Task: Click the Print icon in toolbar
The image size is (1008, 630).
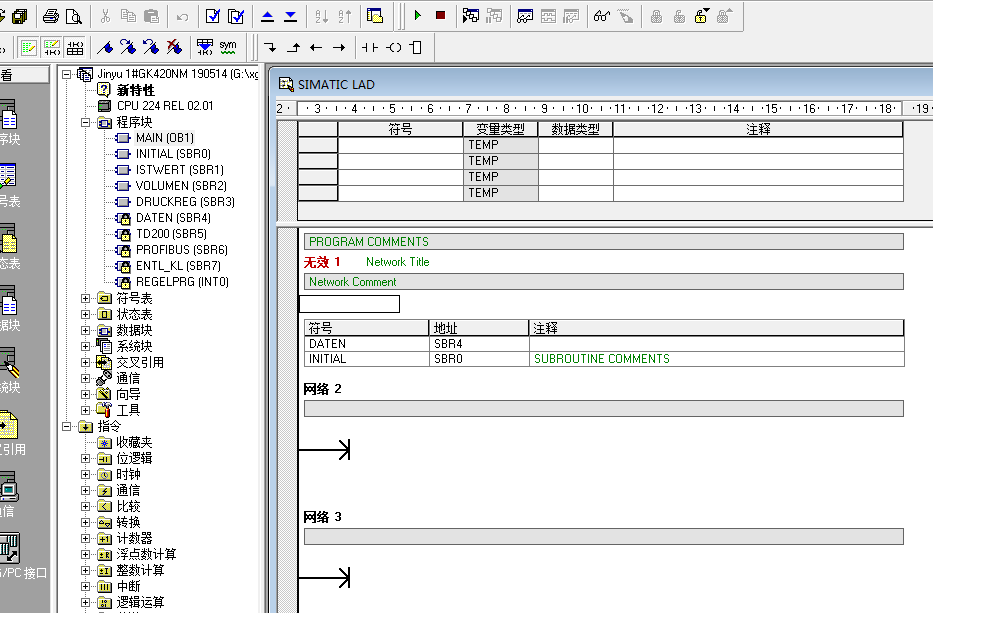Action: [51, 16]
